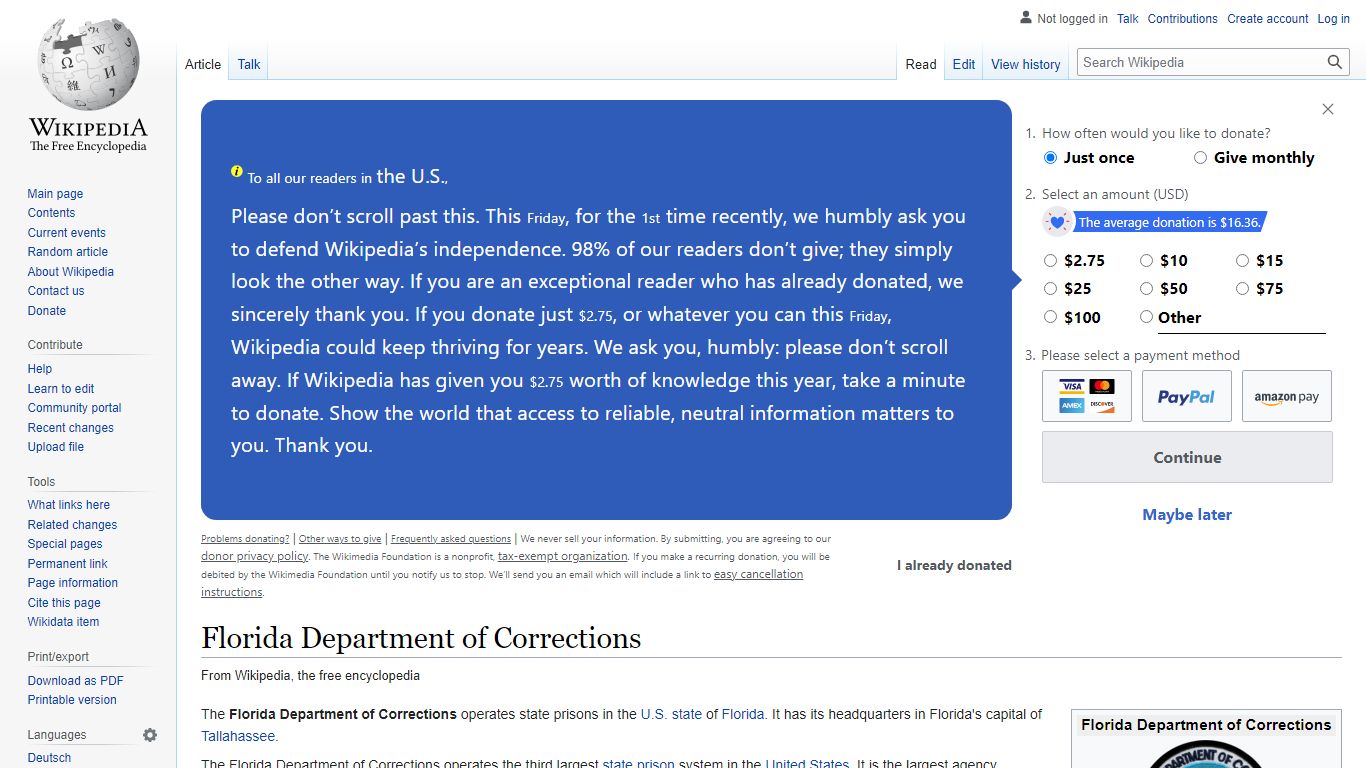1366x768 pixels.
Task: Open Printable version
Action: click(72, 700)
